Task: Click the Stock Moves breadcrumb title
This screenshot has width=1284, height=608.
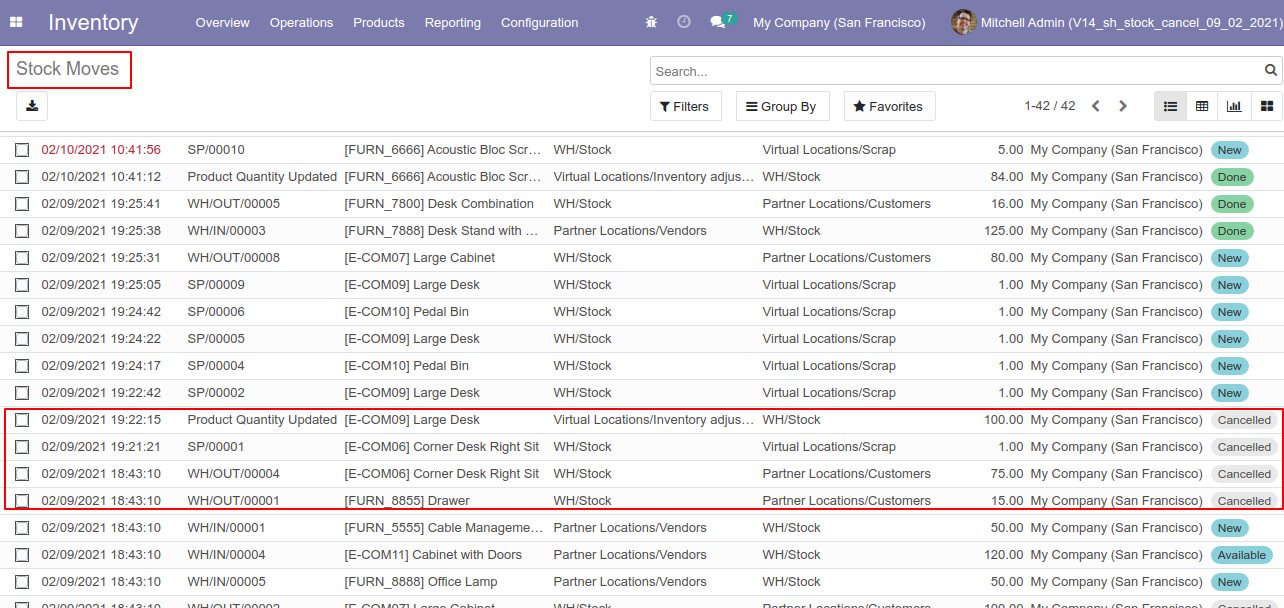Action: click(67, 69)
